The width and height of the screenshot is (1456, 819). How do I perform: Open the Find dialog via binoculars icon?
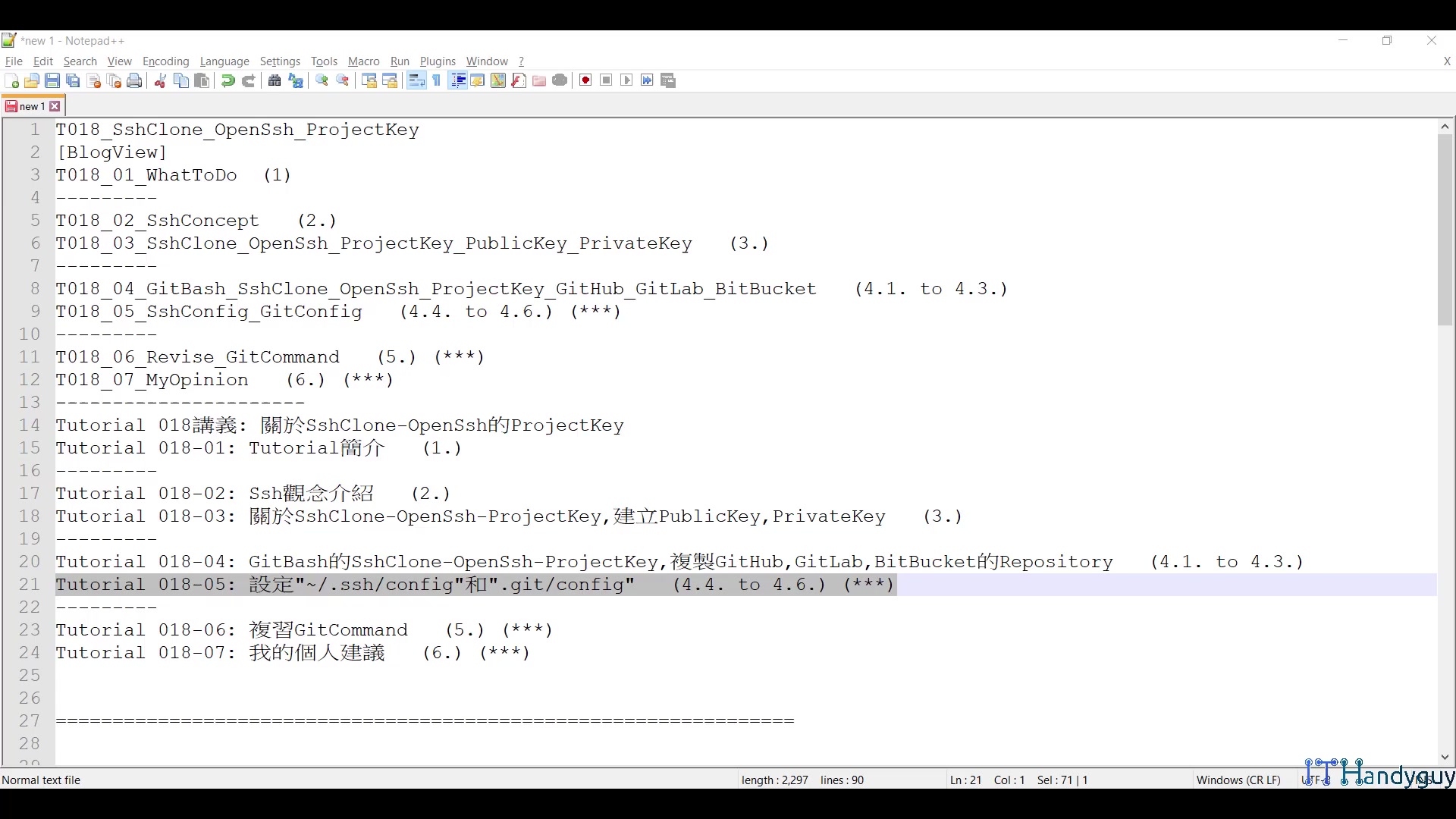point(275,80)
